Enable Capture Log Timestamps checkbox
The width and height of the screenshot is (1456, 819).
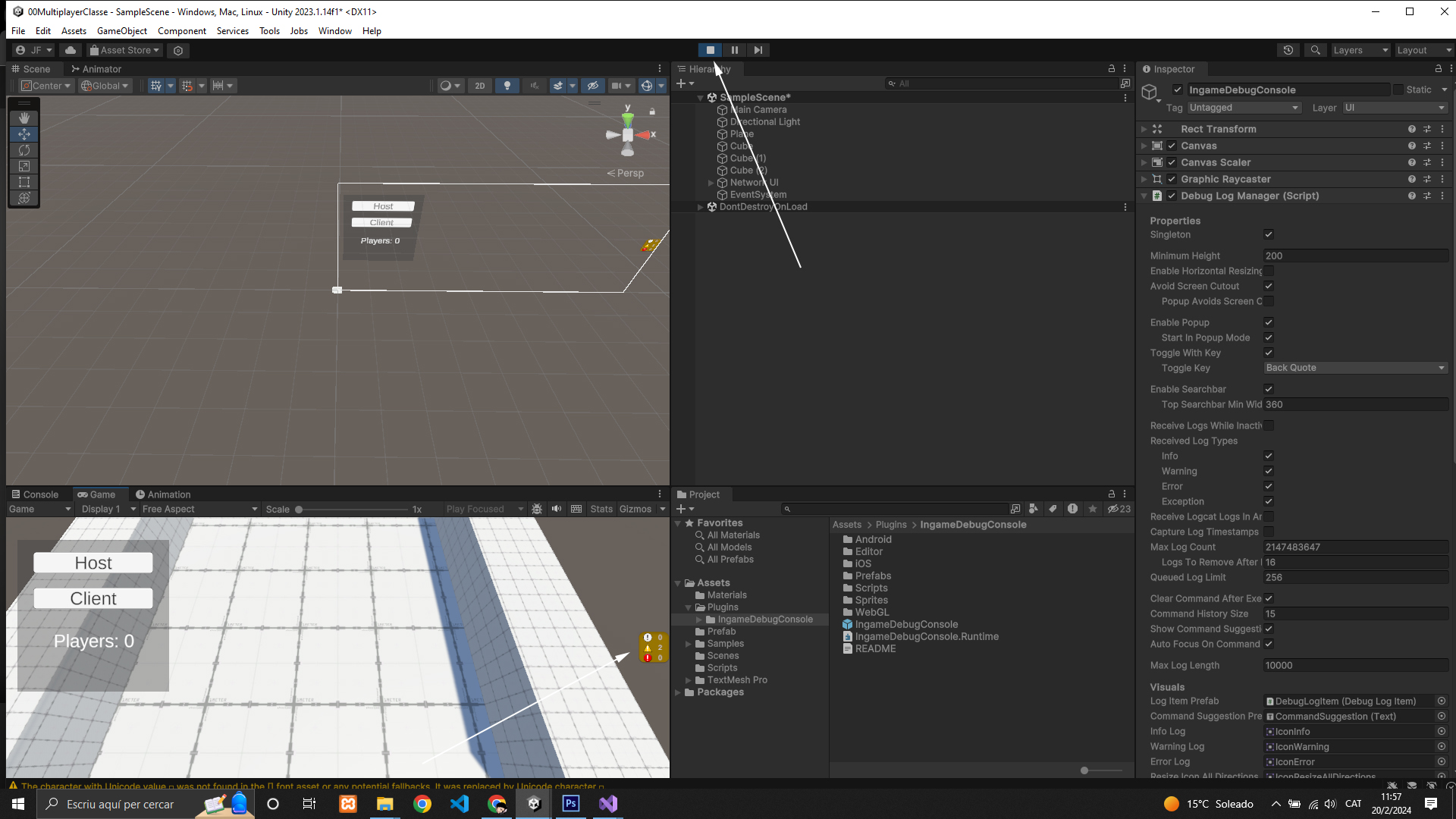pyautogui.click(x=1269, y=532)
